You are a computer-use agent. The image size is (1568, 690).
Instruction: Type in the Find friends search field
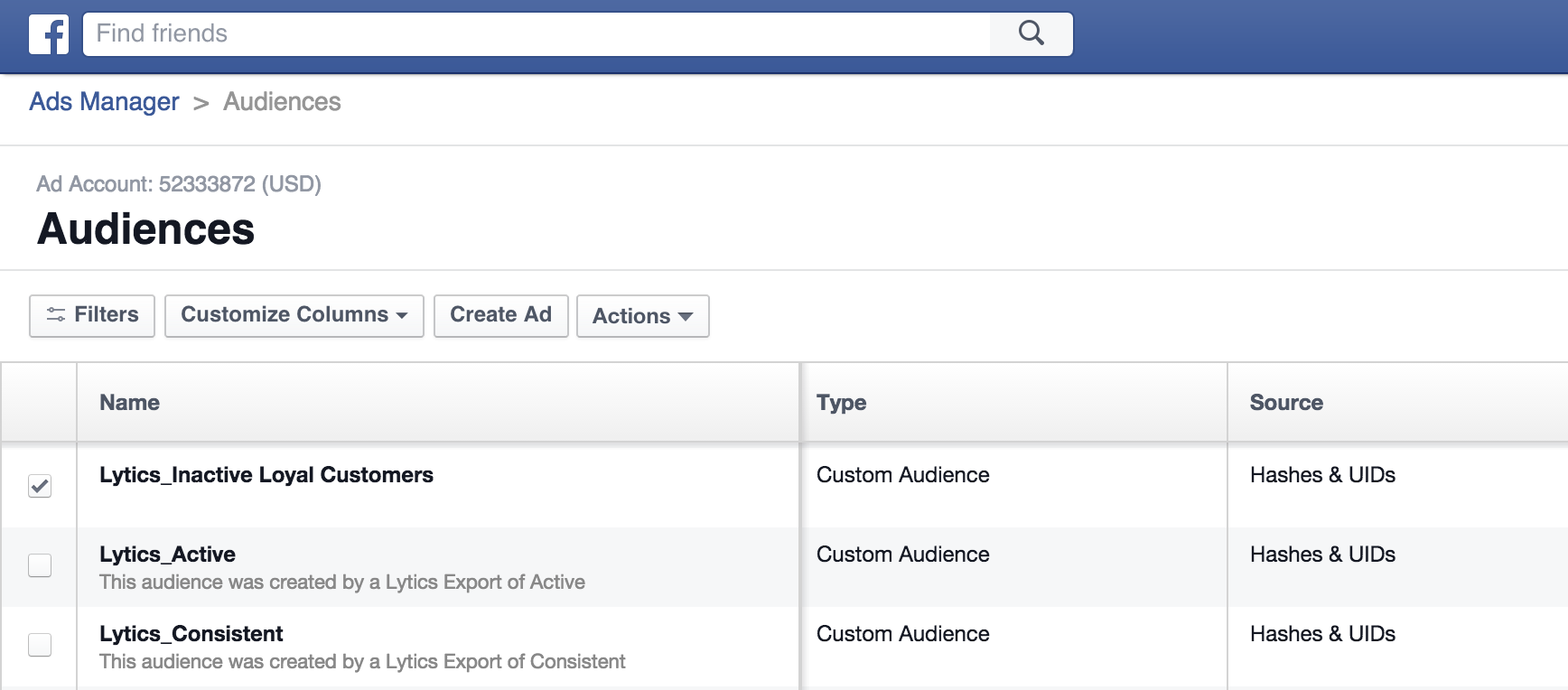pos(537,34)
